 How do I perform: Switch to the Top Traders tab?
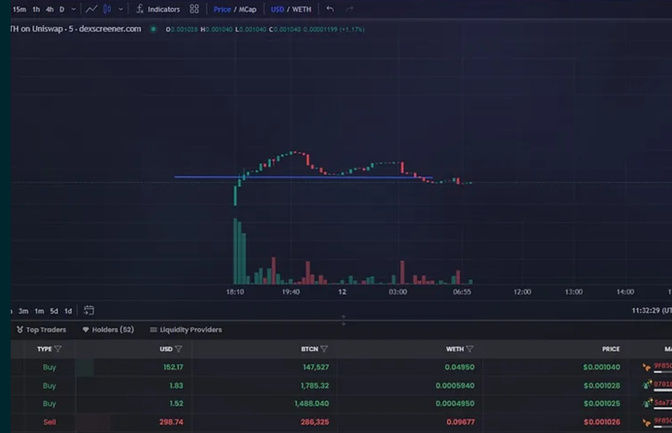click(x=42, y=329)
